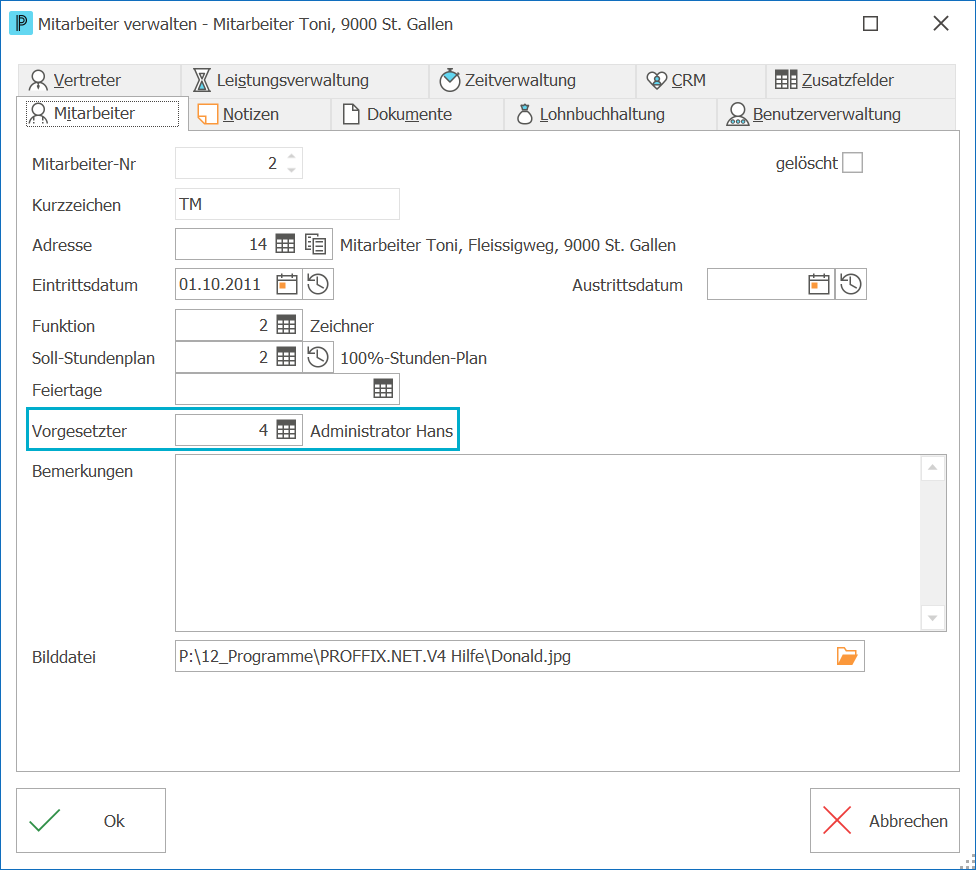976x870 pixels.
Task: Switch to the Dokumente tab
Action: point(418,115)
